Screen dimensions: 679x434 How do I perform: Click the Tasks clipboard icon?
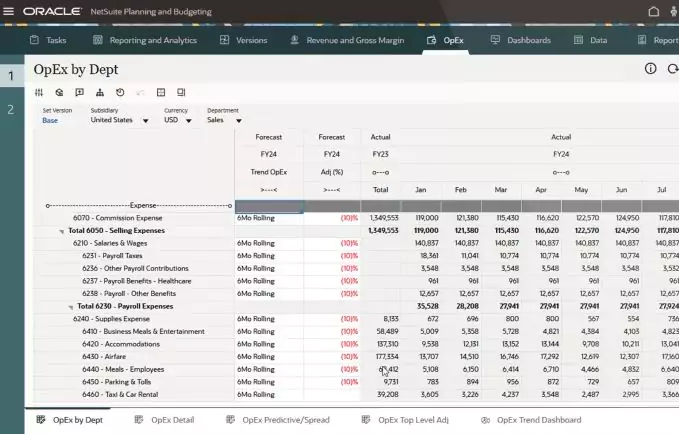(x=34, y=40)
